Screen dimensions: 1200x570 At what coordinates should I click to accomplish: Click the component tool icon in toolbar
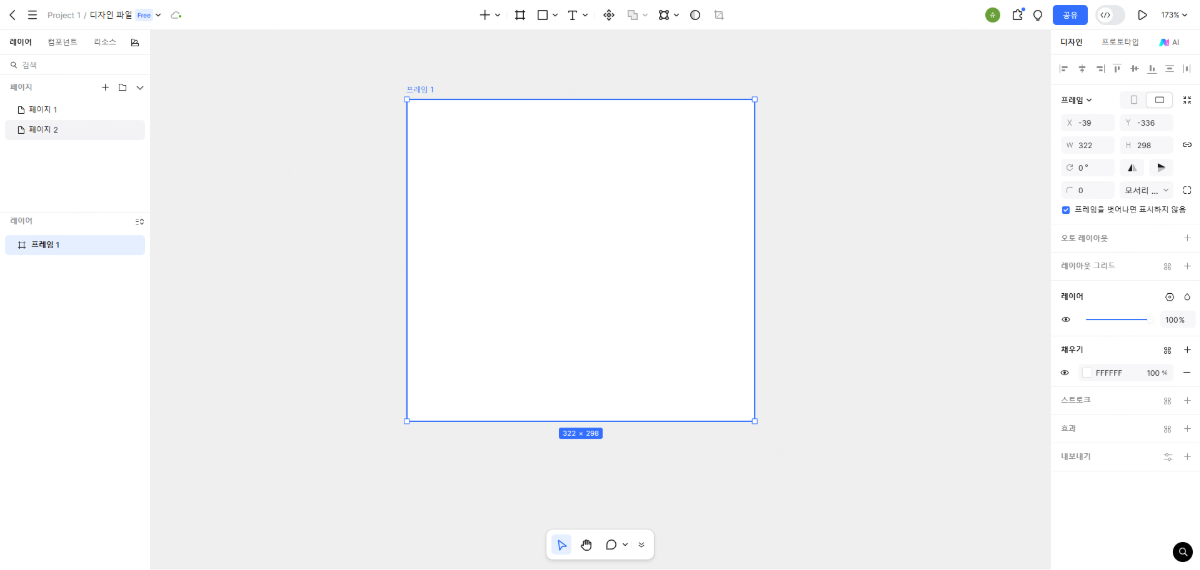(x=609, y=15)
